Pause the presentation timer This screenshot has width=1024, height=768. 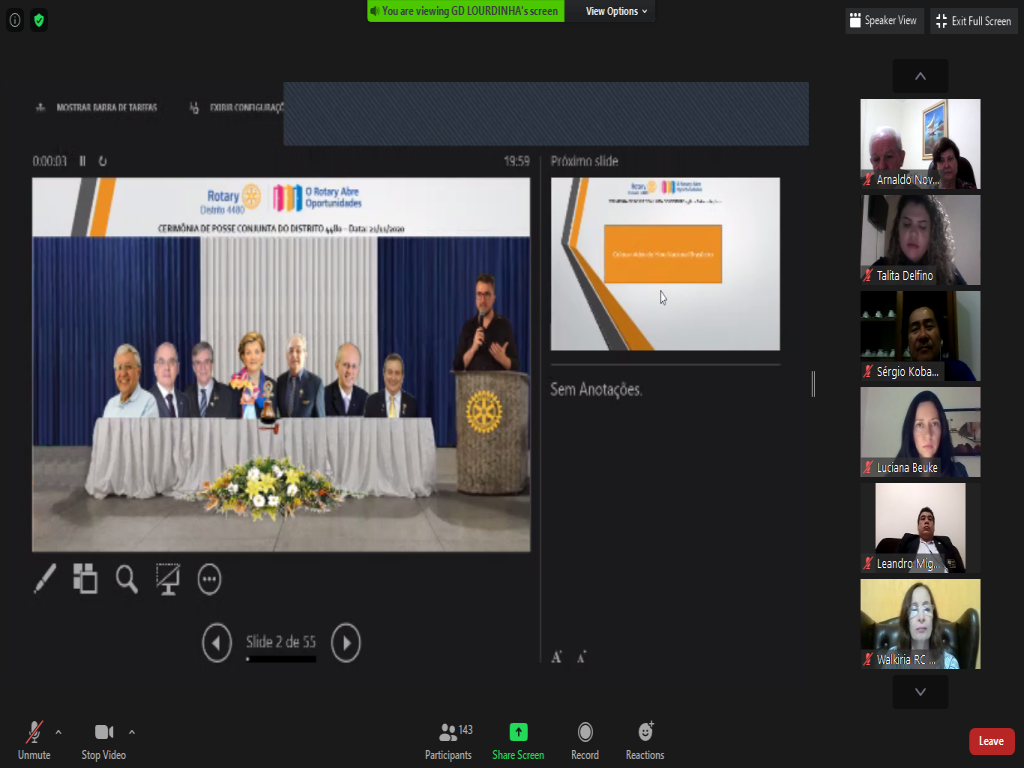(x=83, y=161)
